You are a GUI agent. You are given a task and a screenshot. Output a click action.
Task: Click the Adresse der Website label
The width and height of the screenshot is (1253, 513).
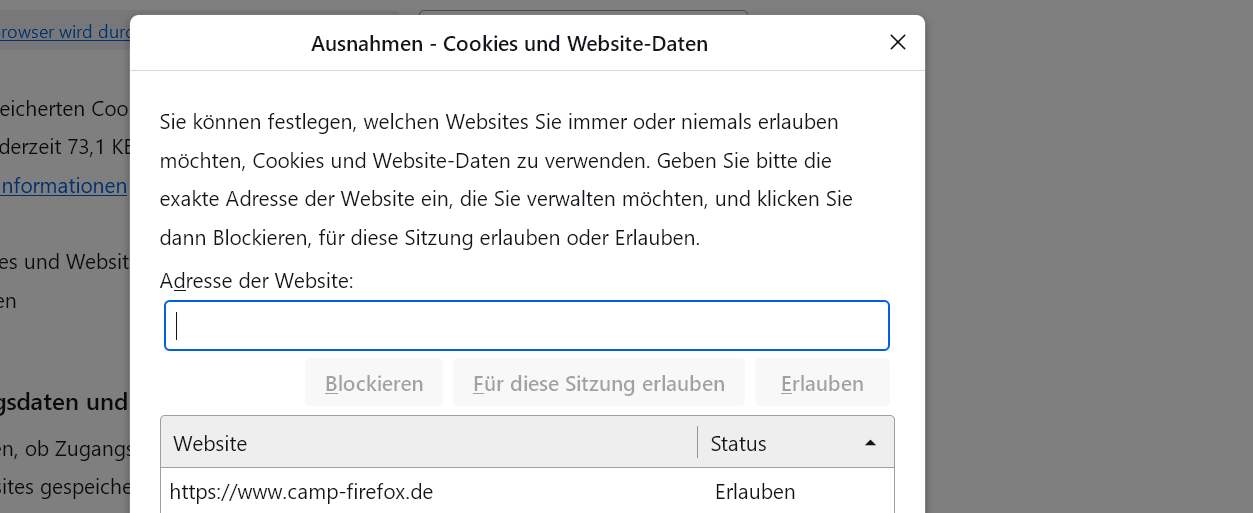(x=257, y=281)
